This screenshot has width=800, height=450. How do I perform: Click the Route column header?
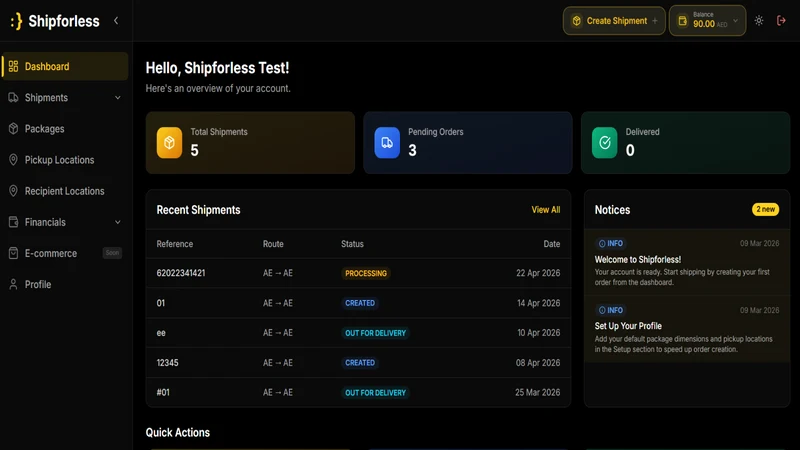click(x=273, y=244)
